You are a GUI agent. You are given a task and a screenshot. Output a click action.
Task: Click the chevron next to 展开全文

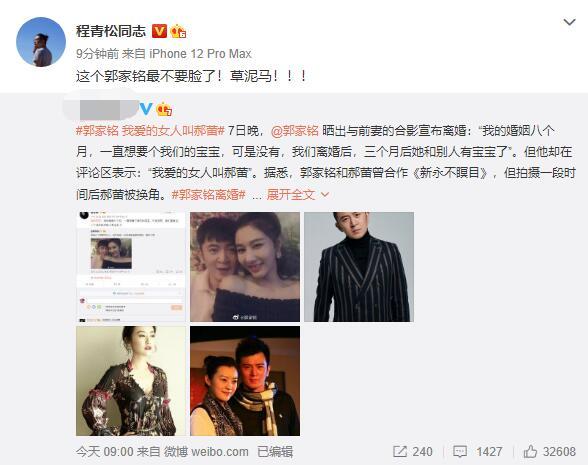coord(325,195)
